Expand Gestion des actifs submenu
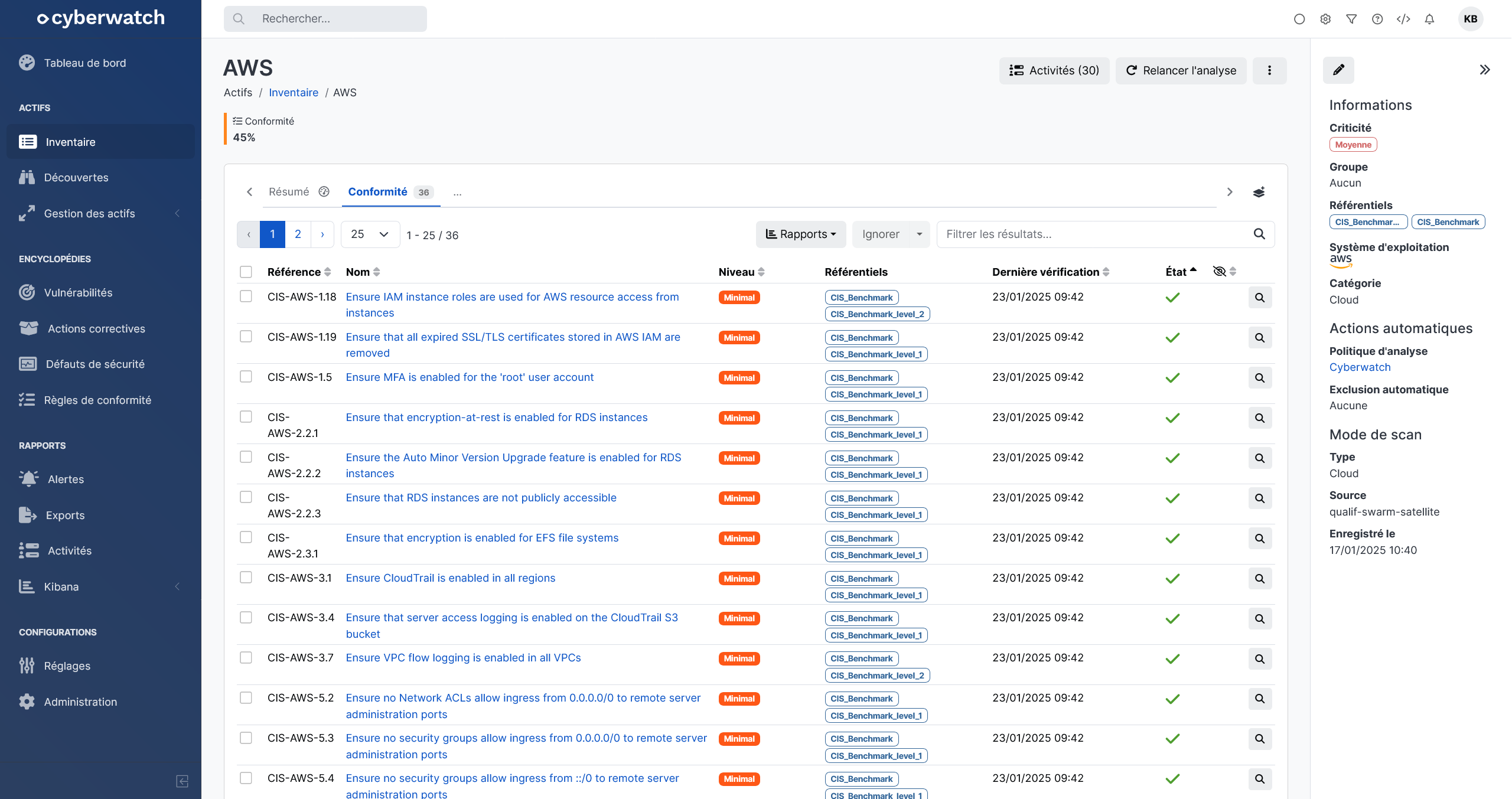 pyautogui.click(x=100, y=214)
